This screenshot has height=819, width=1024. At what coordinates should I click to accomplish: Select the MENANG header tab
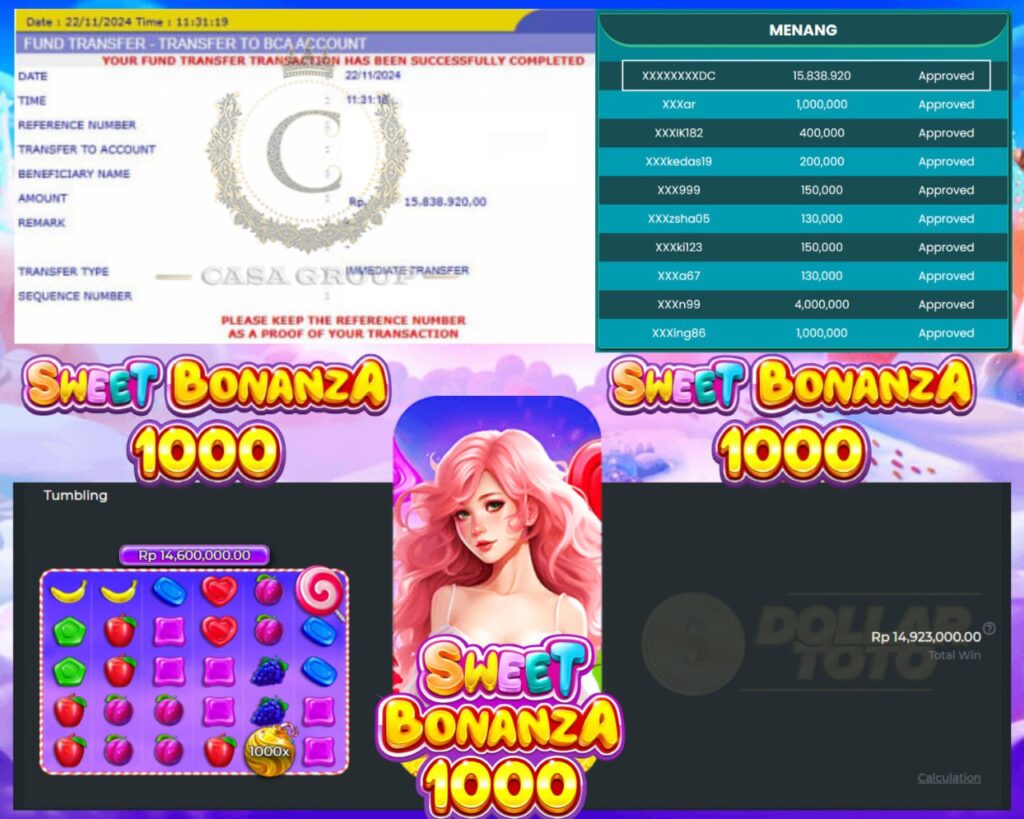point(803,30)
